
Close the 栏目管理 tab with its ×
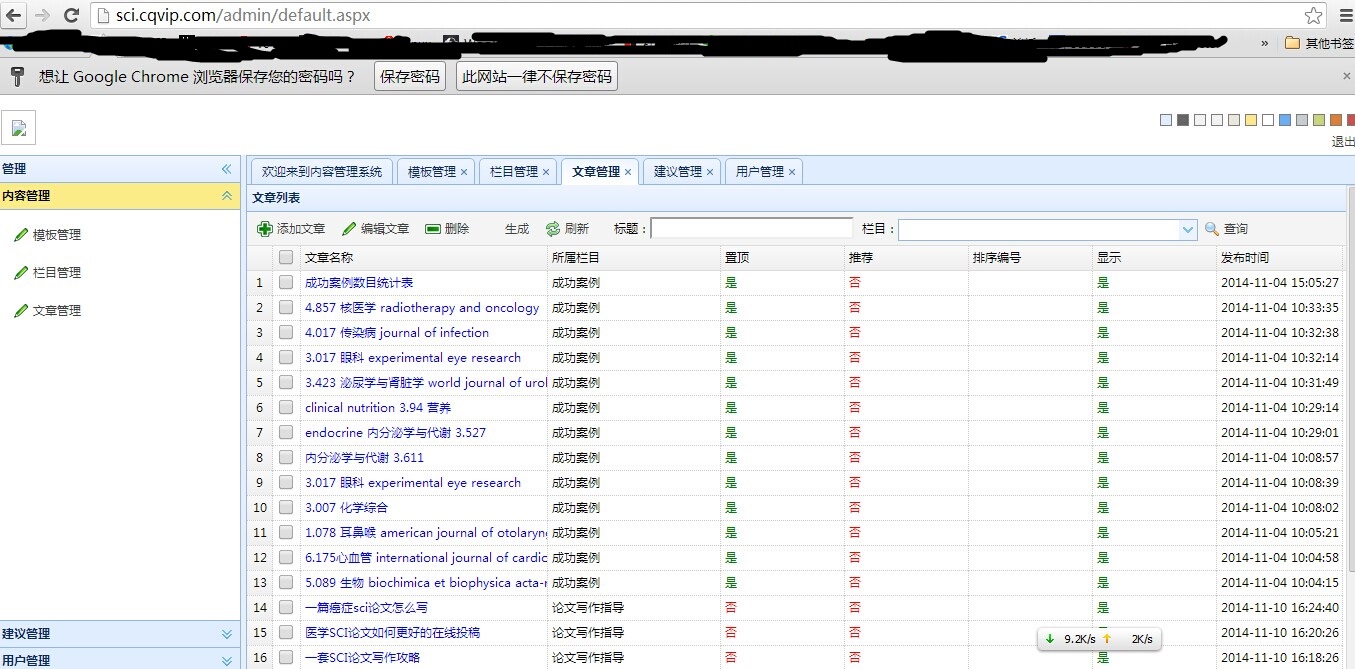coord(546,172)
